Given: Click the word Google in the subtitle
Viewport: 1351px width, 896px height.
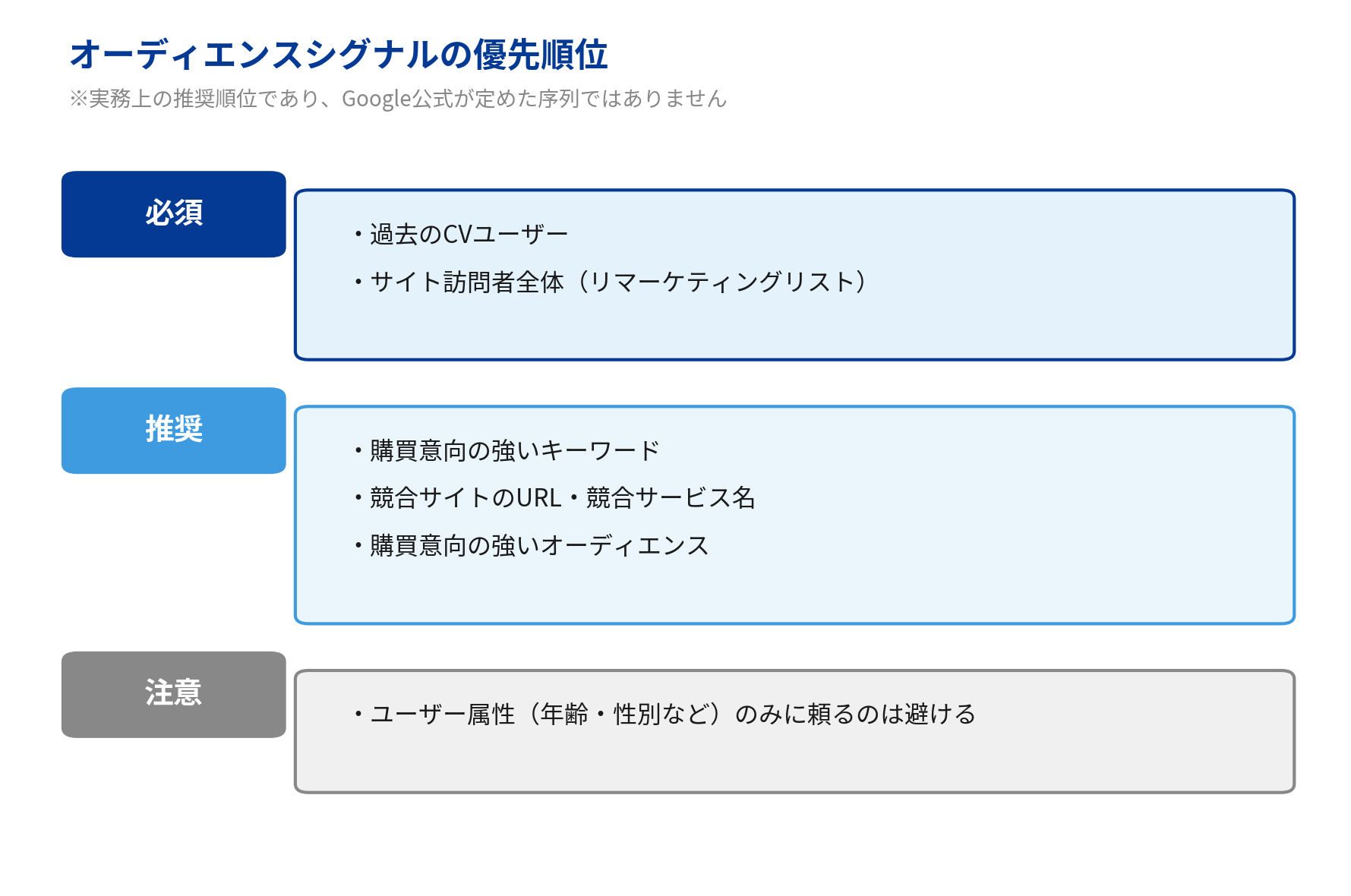Looking at the screenshot, I should click(x=376, y=99).
